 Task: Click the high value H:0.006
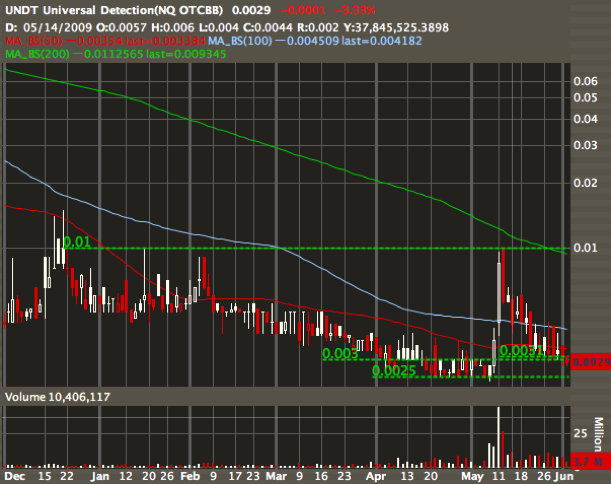[x=173, y=27]
